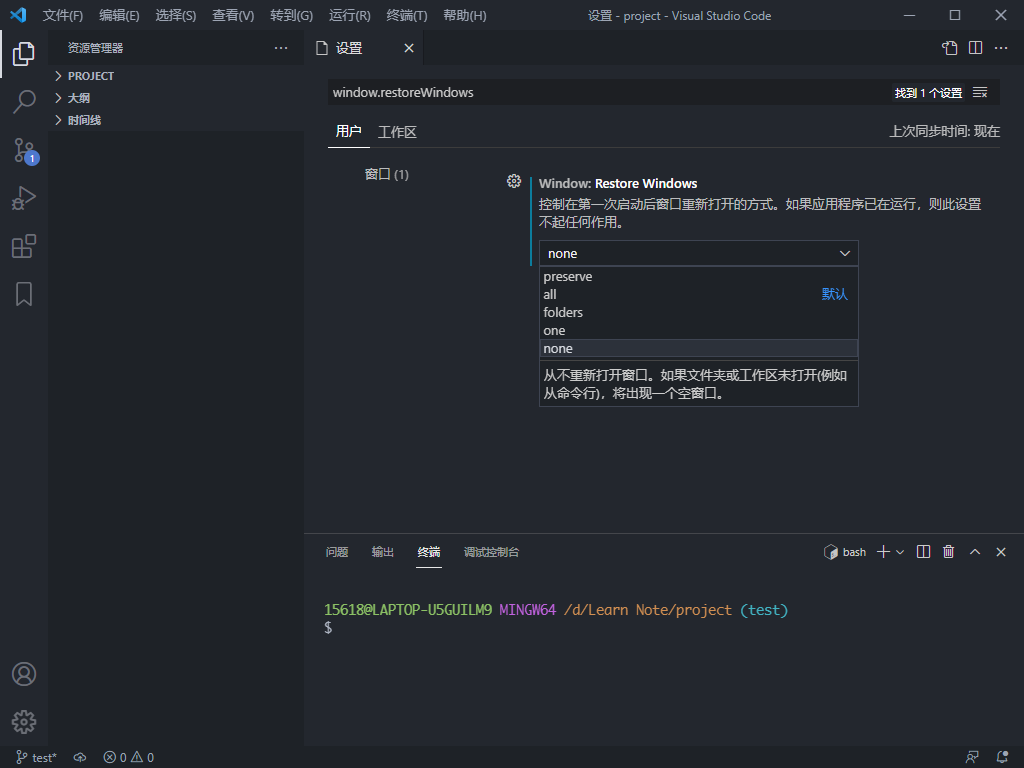
Task: Open Source Control view with badge
Action: 25,150
